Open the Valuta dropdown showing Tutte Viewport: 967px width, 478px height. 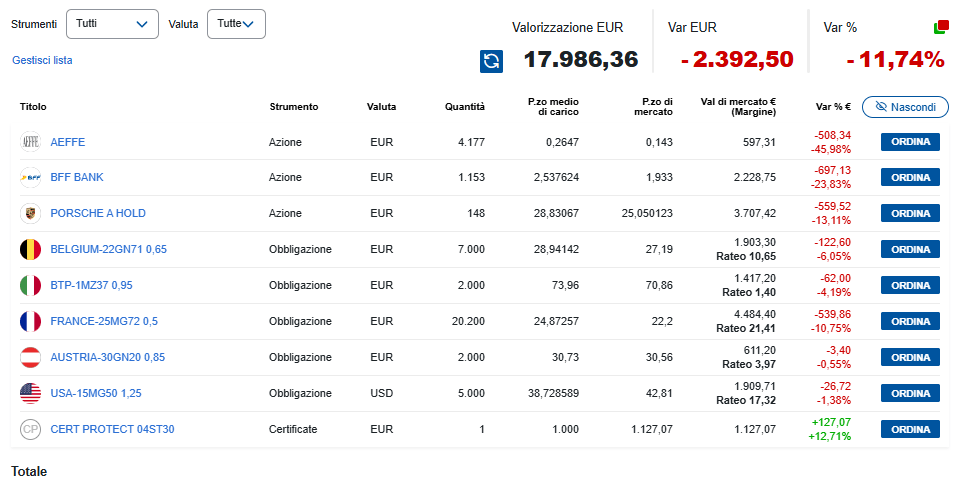236,24
